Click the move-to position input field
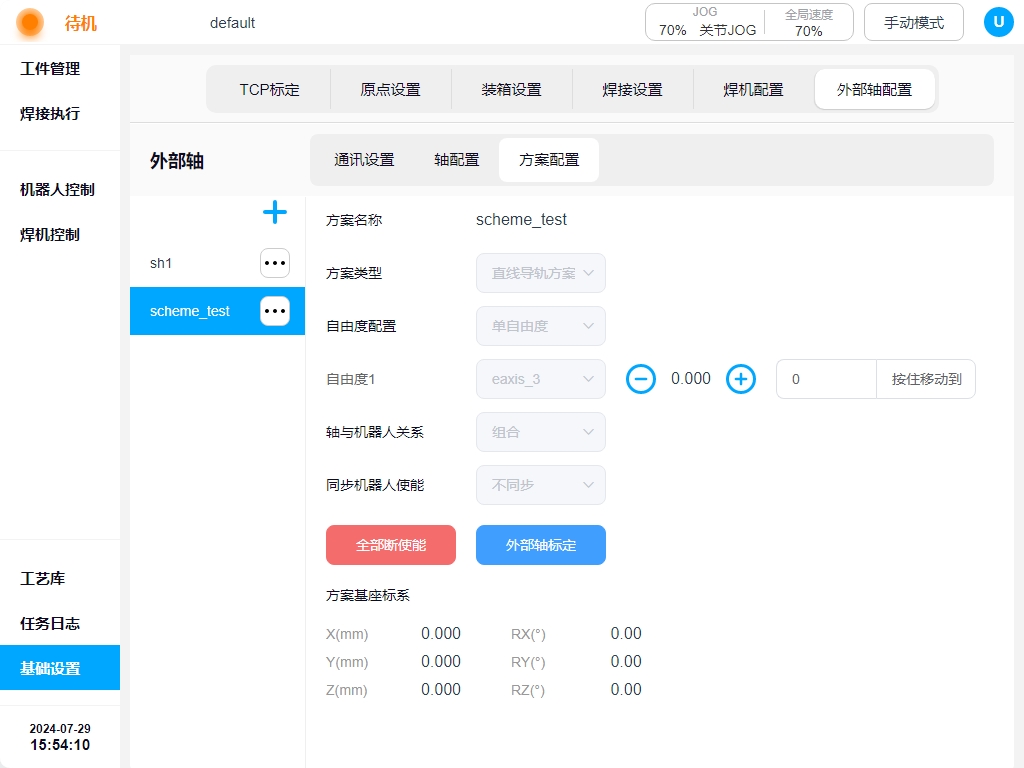 pyautogui.click(x=826, y=379)
